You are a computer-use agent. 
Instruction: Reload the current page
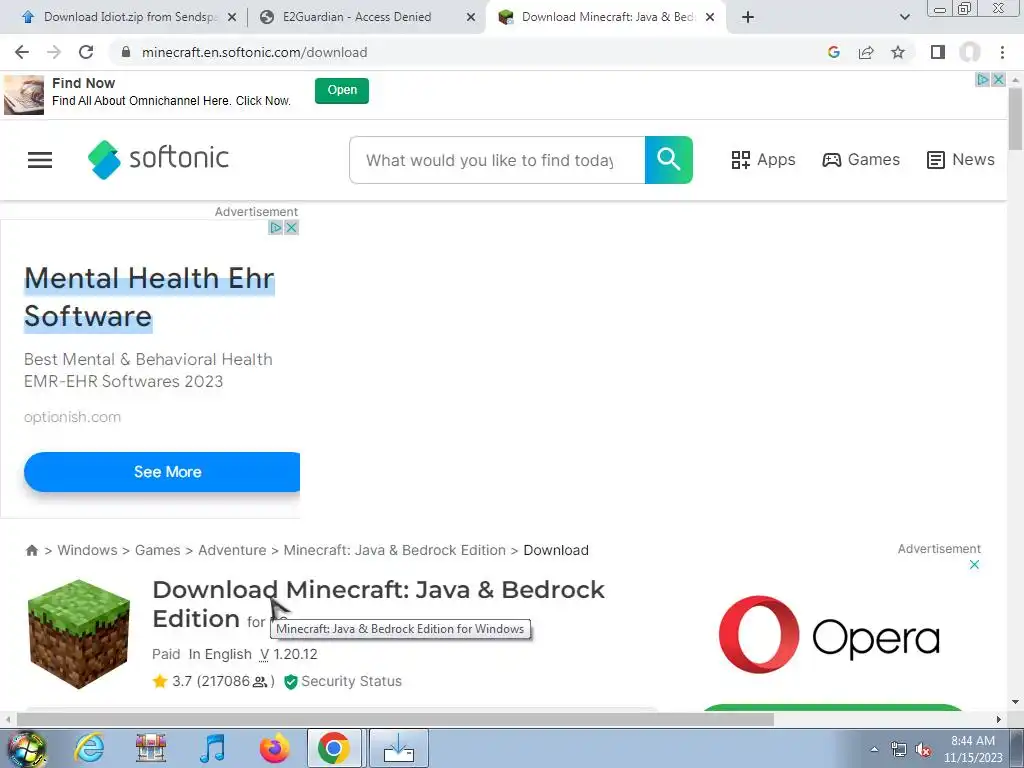[x=86, y=52]
